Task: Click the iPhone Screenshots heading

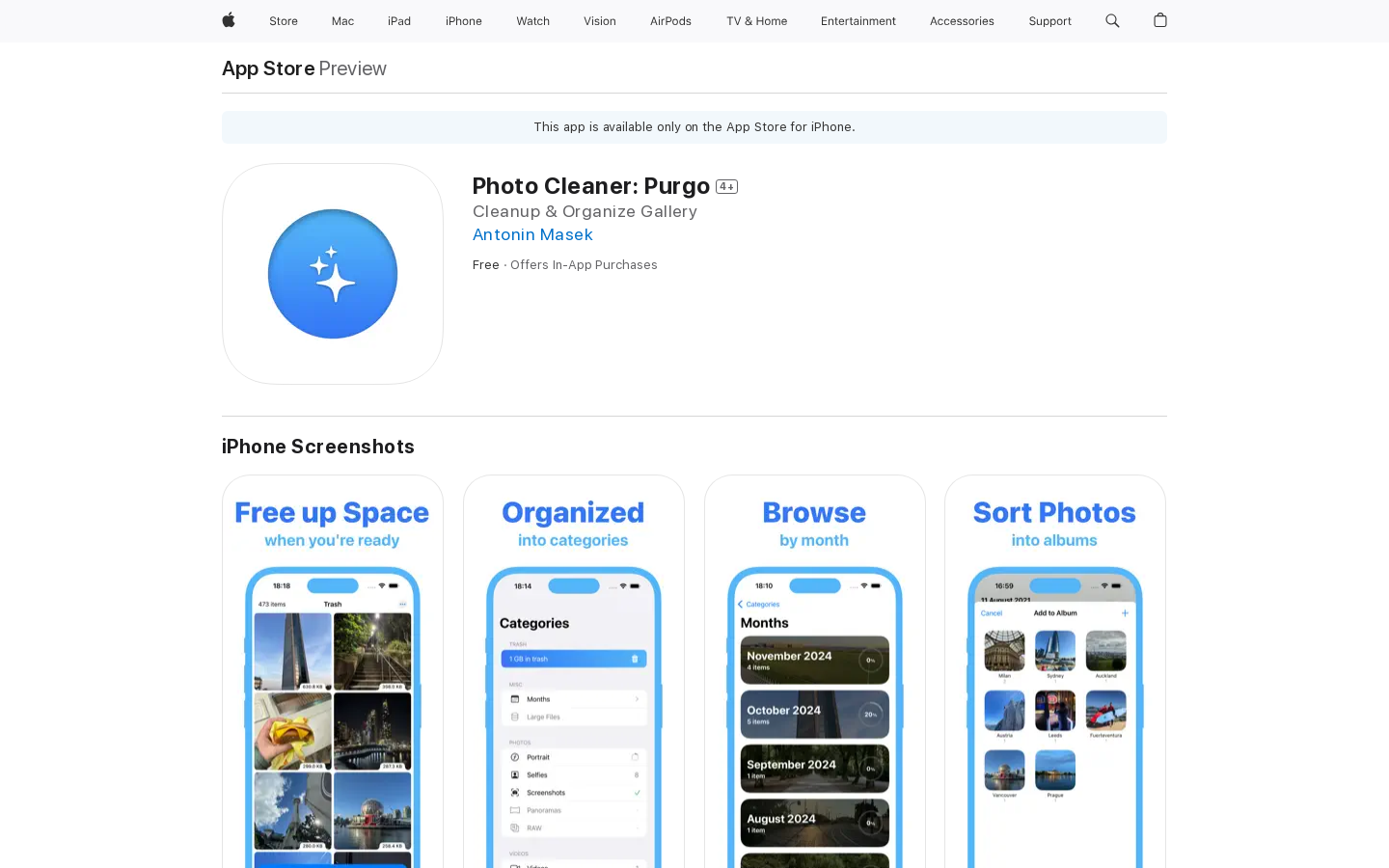Action: 318,447
